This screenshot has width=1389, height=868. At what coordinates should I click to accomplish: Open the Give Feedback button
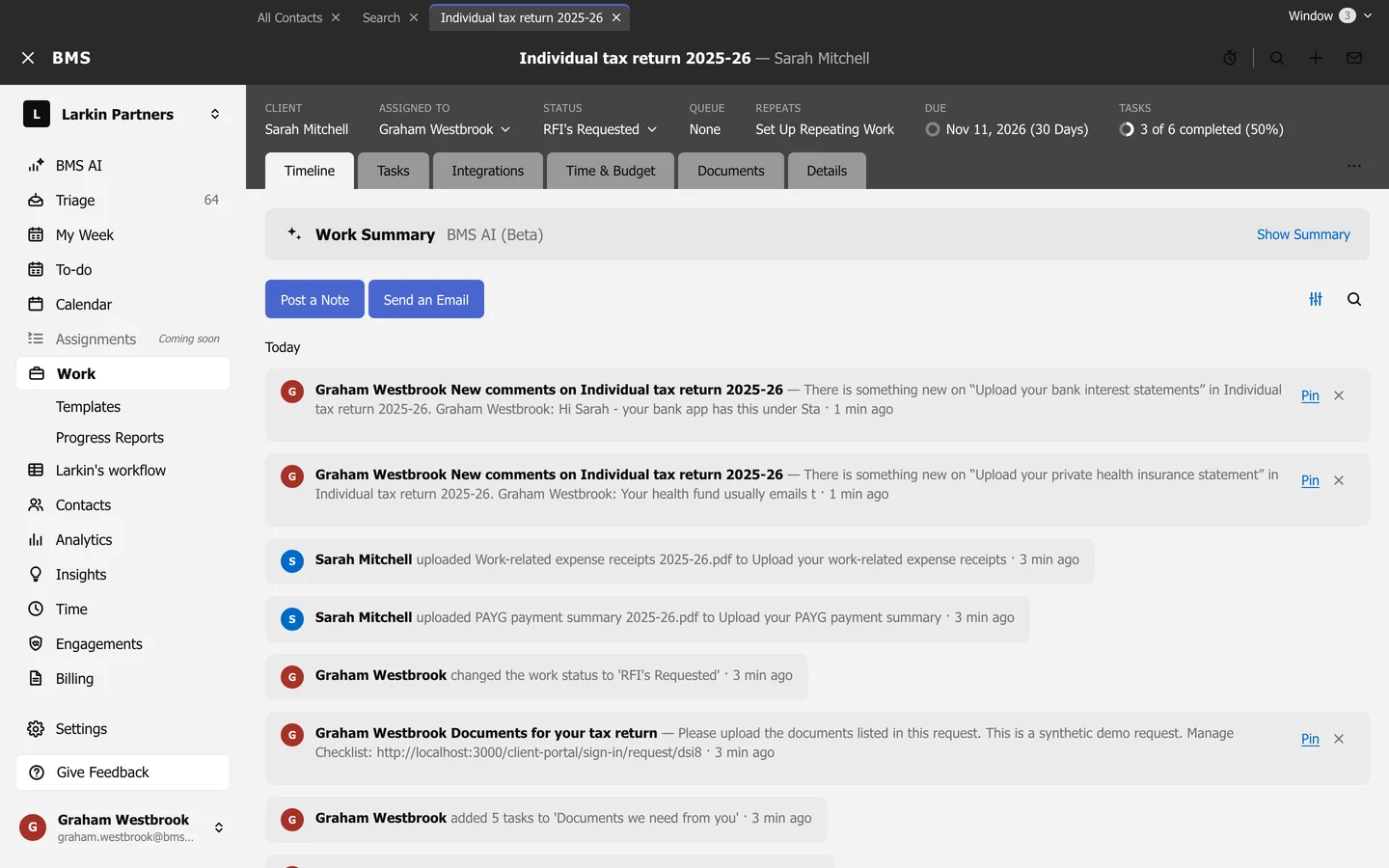pos(123,773)
